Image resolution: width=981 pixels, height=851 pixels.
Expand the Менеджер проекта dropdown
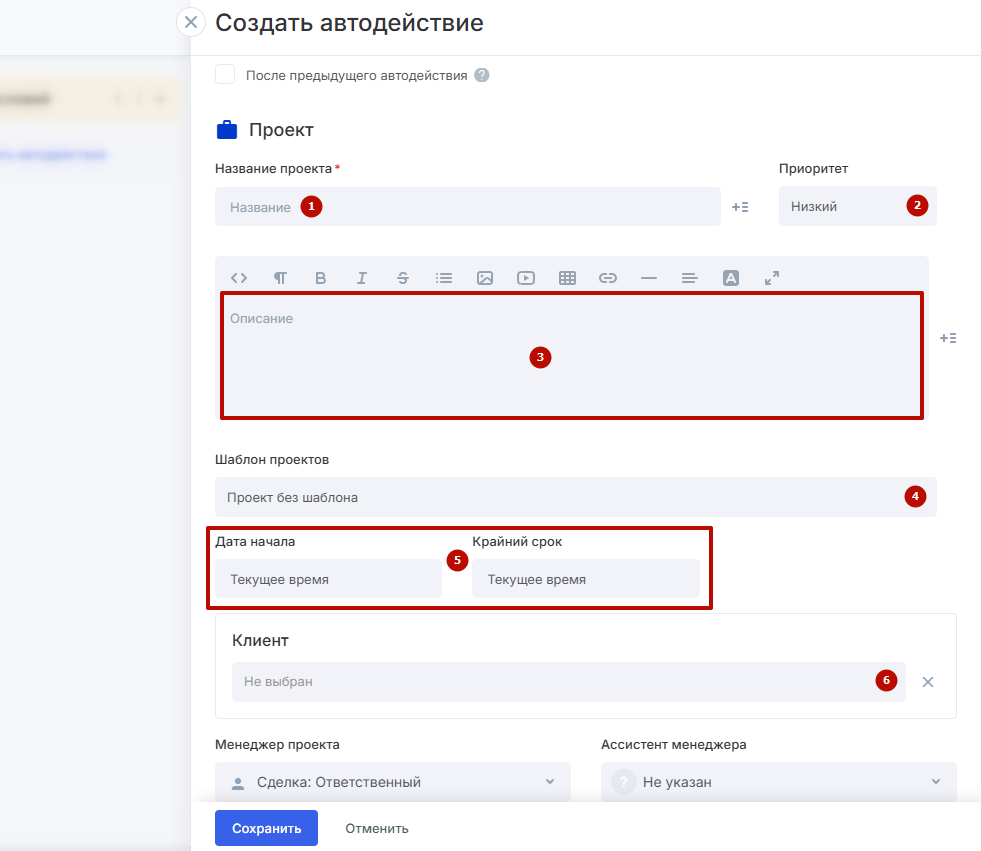392,782
